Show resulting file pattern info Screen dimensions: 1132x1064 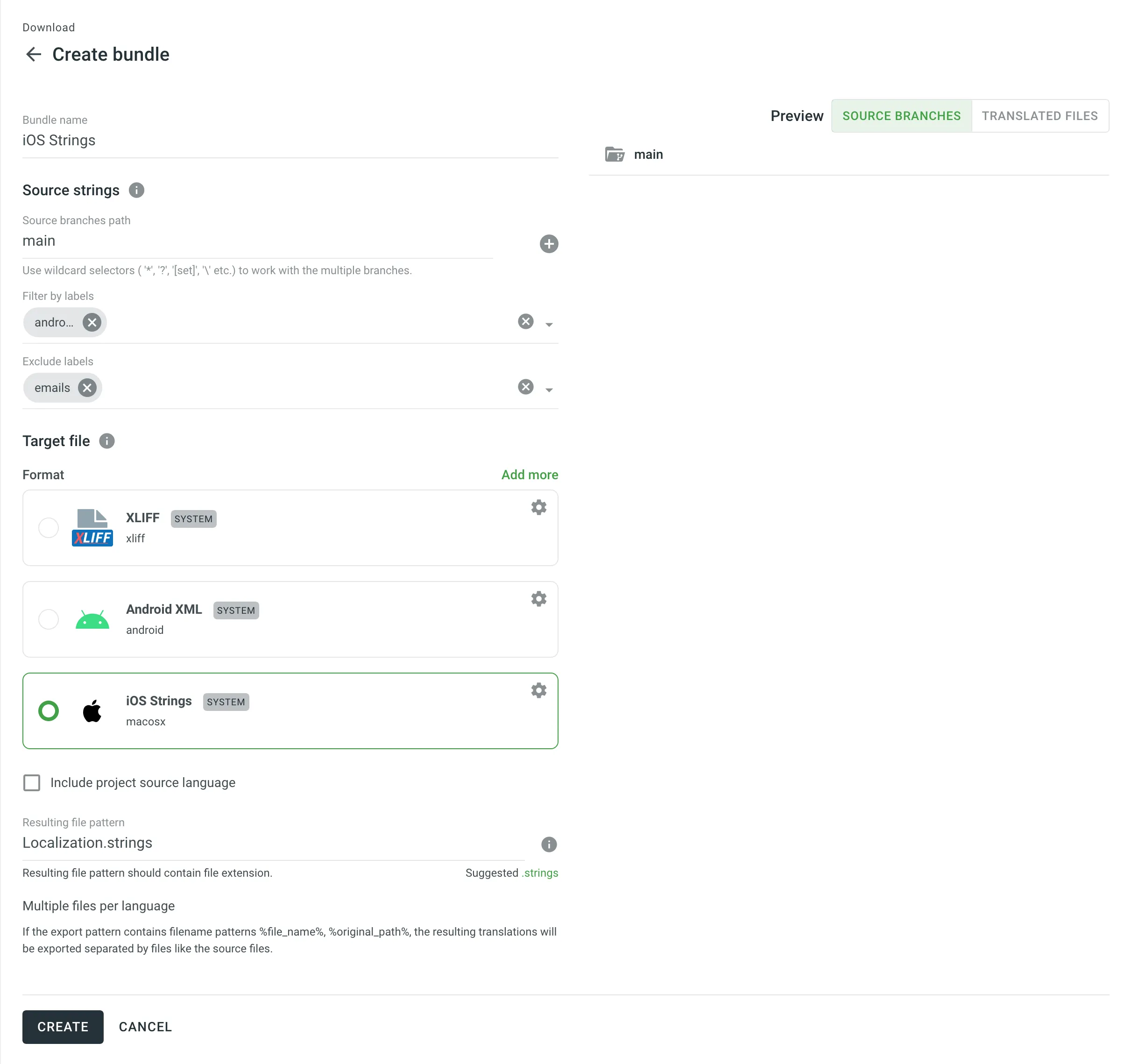(548, 844)
